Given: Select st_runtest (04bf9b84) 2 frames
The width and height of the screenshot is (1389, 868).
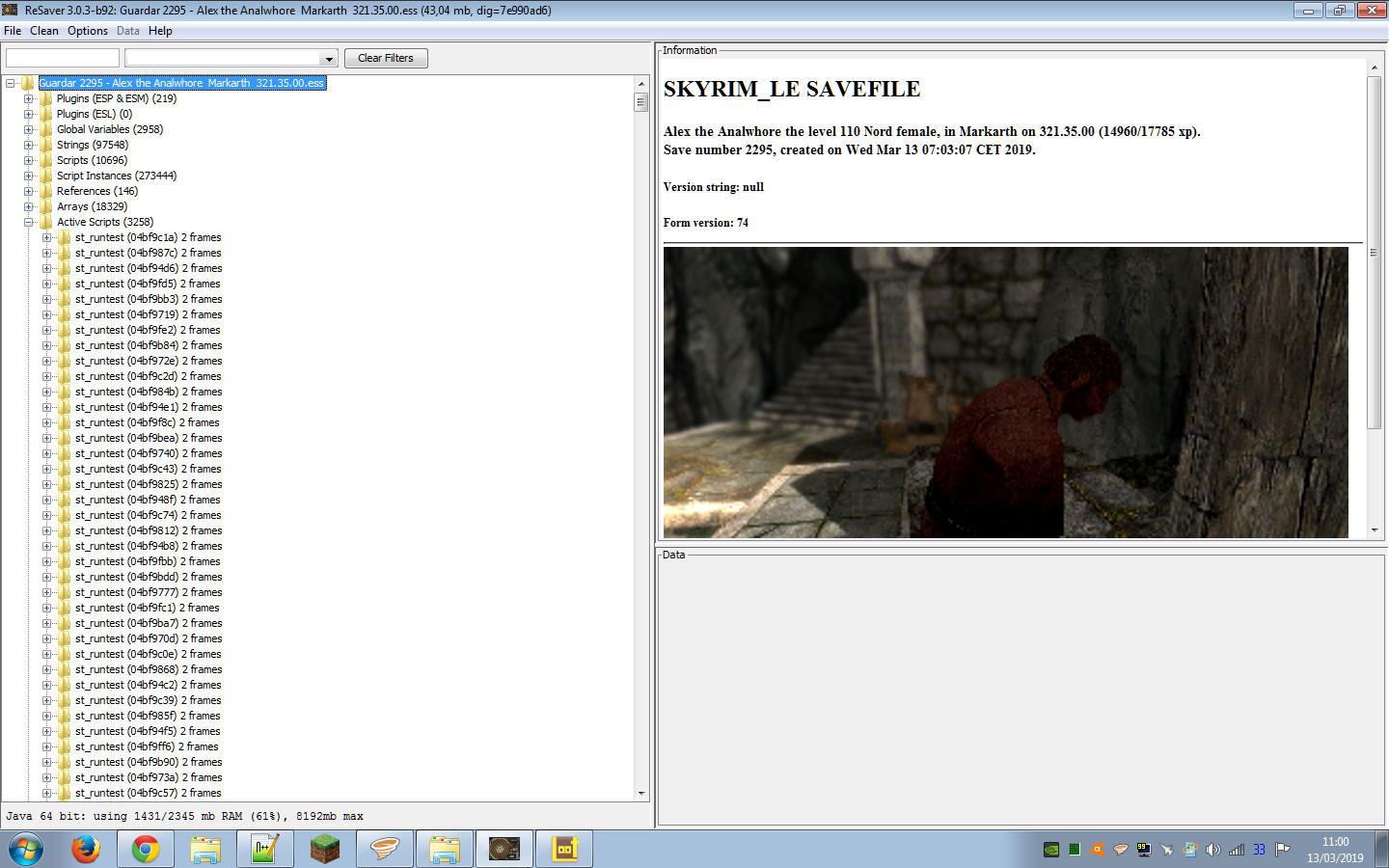Looking at the screenshot, I should [x=149, y=345].
